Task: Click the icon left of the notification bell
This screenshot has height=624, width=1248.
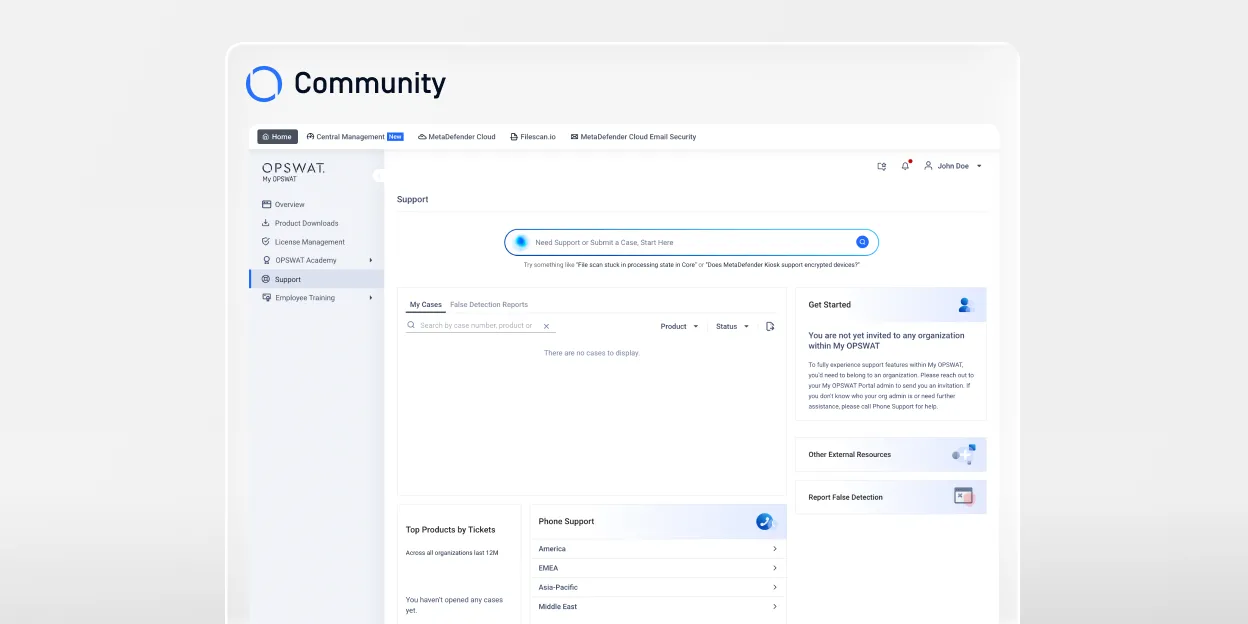Action: coord(881,166)
